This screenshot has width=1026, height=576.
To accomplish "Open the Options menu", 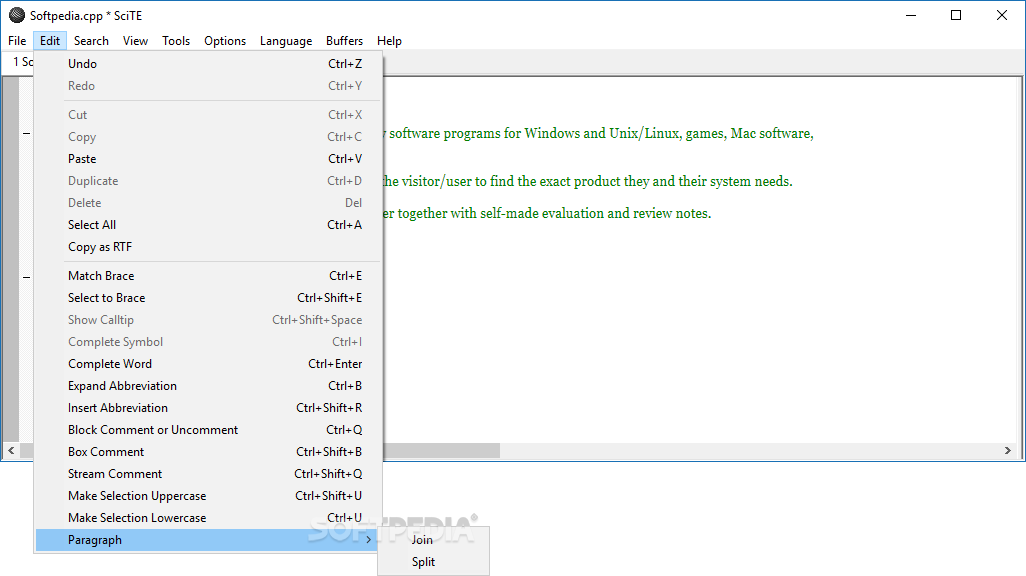I will (x=225, y=41).
